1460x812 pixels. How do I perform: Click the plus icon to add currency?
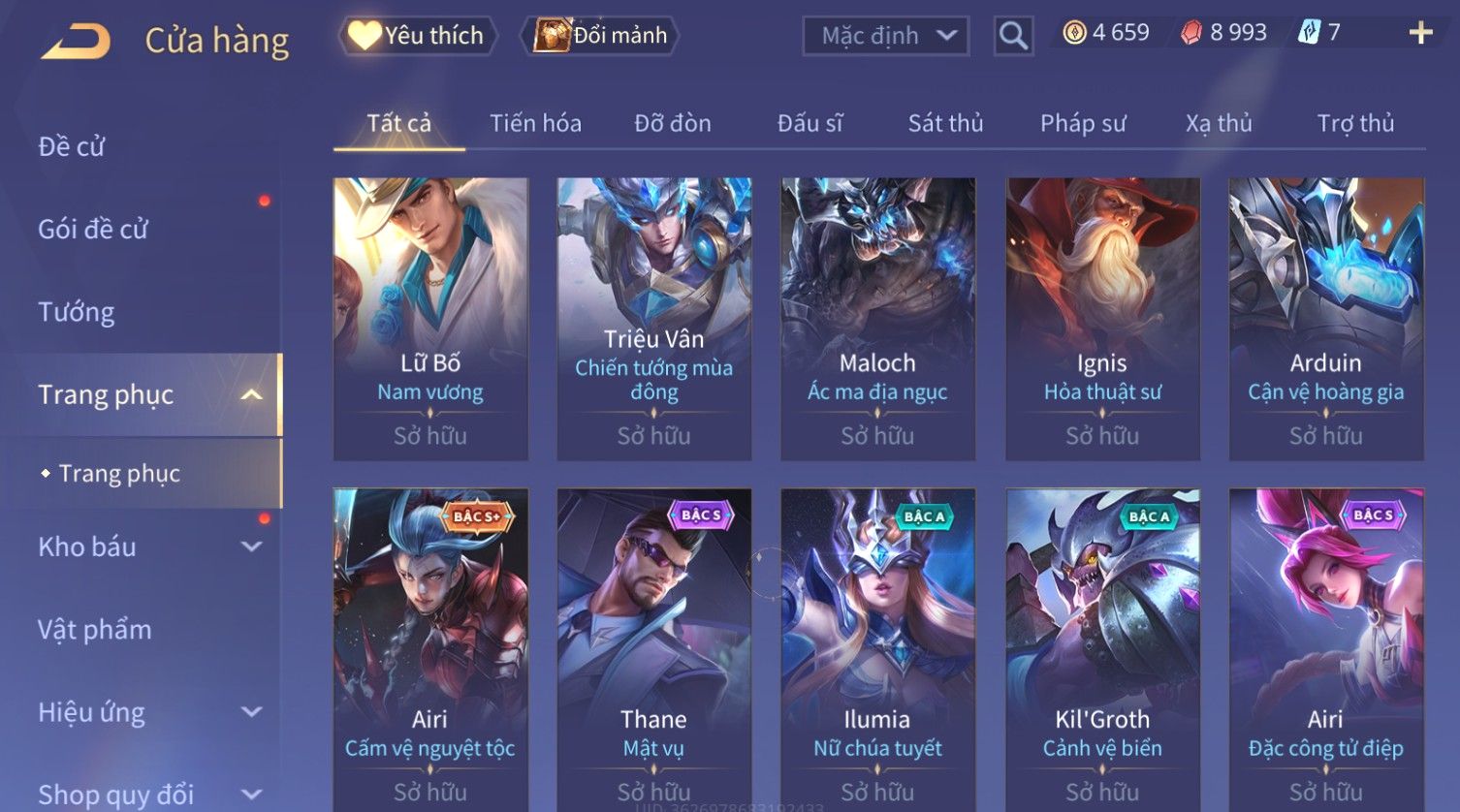tap(1420, 33)
